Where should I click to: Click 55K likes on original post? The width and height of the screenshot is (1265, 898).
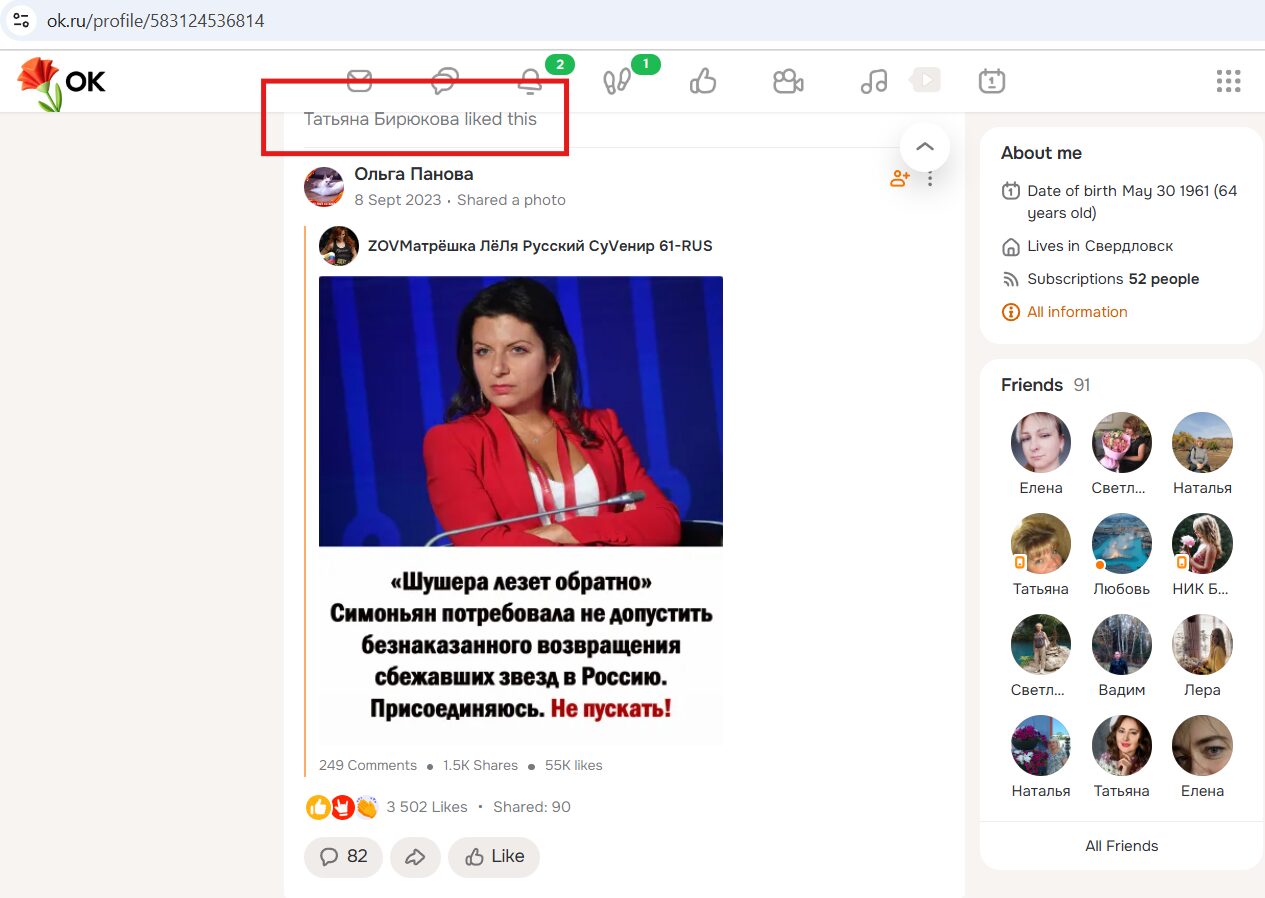coord(574,765)
